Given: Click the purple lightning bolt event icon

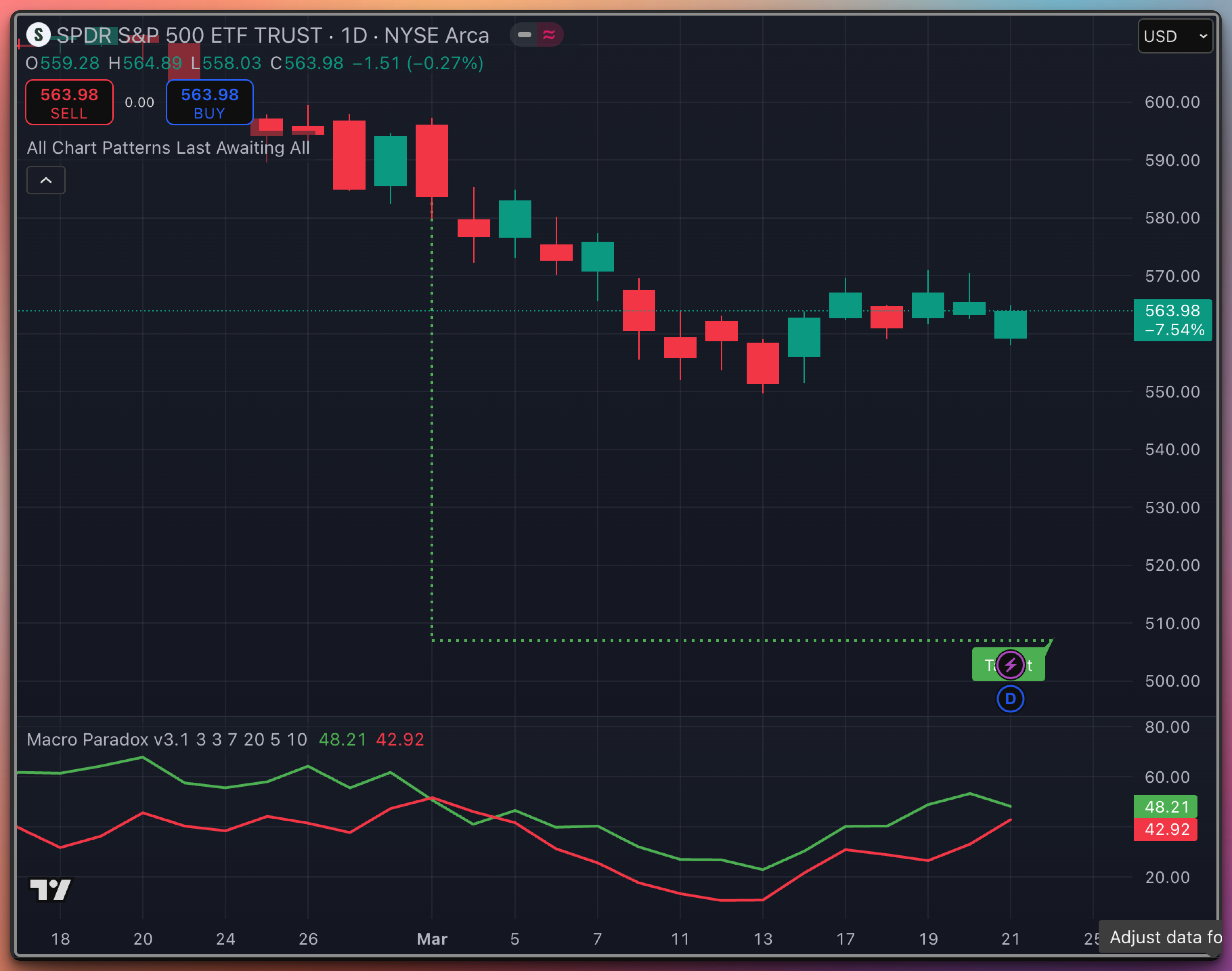Looking at the screenshot, I should 1010,665.
